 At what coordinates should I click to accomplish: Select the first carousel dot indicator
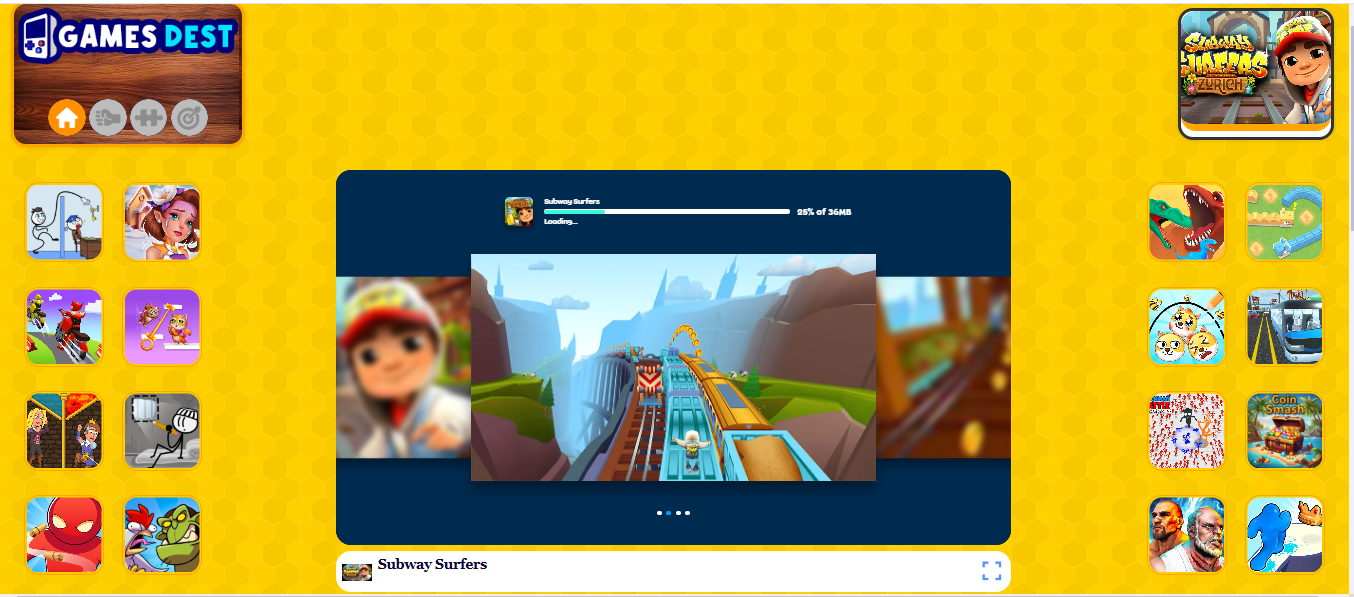(x=659, y=513)
